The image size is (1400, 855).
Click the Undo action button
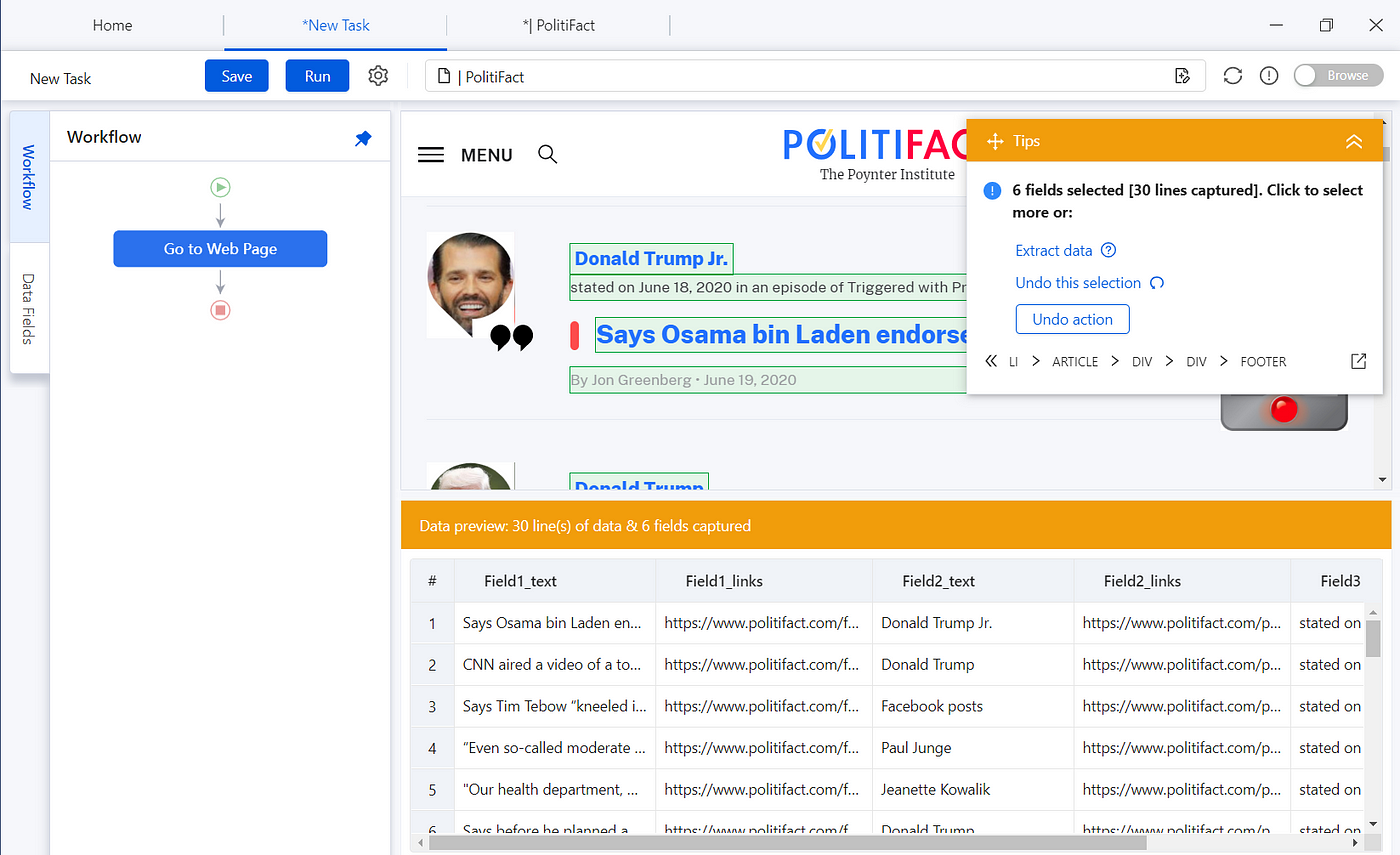1072,319
